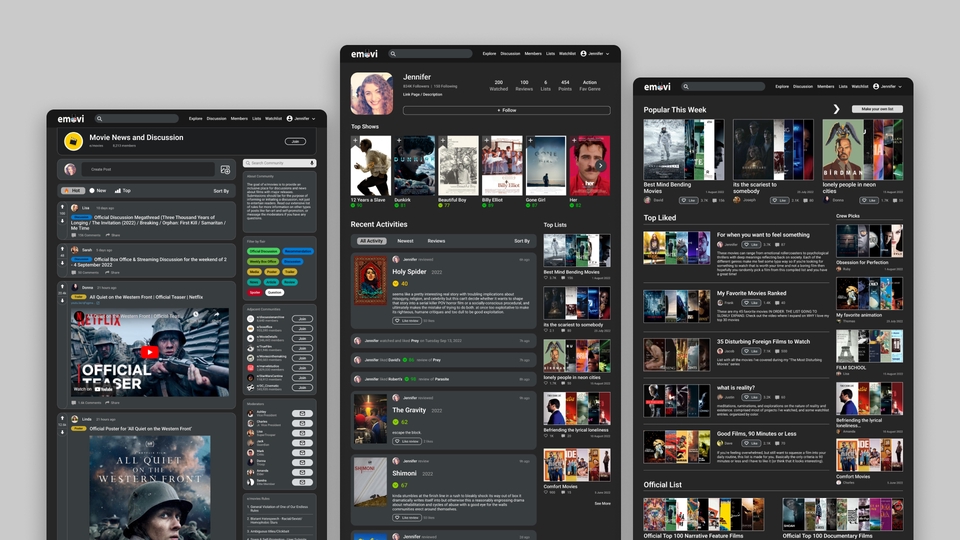
Task: Click the search icon in the profile window header
Action: (393, 54)
